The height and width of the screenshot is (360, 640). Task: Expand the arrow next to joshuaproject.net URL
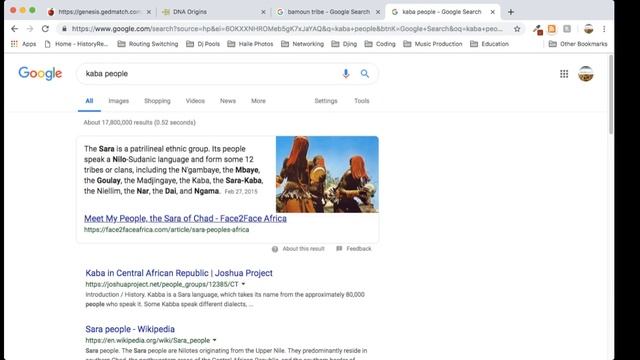pos(243,284)
